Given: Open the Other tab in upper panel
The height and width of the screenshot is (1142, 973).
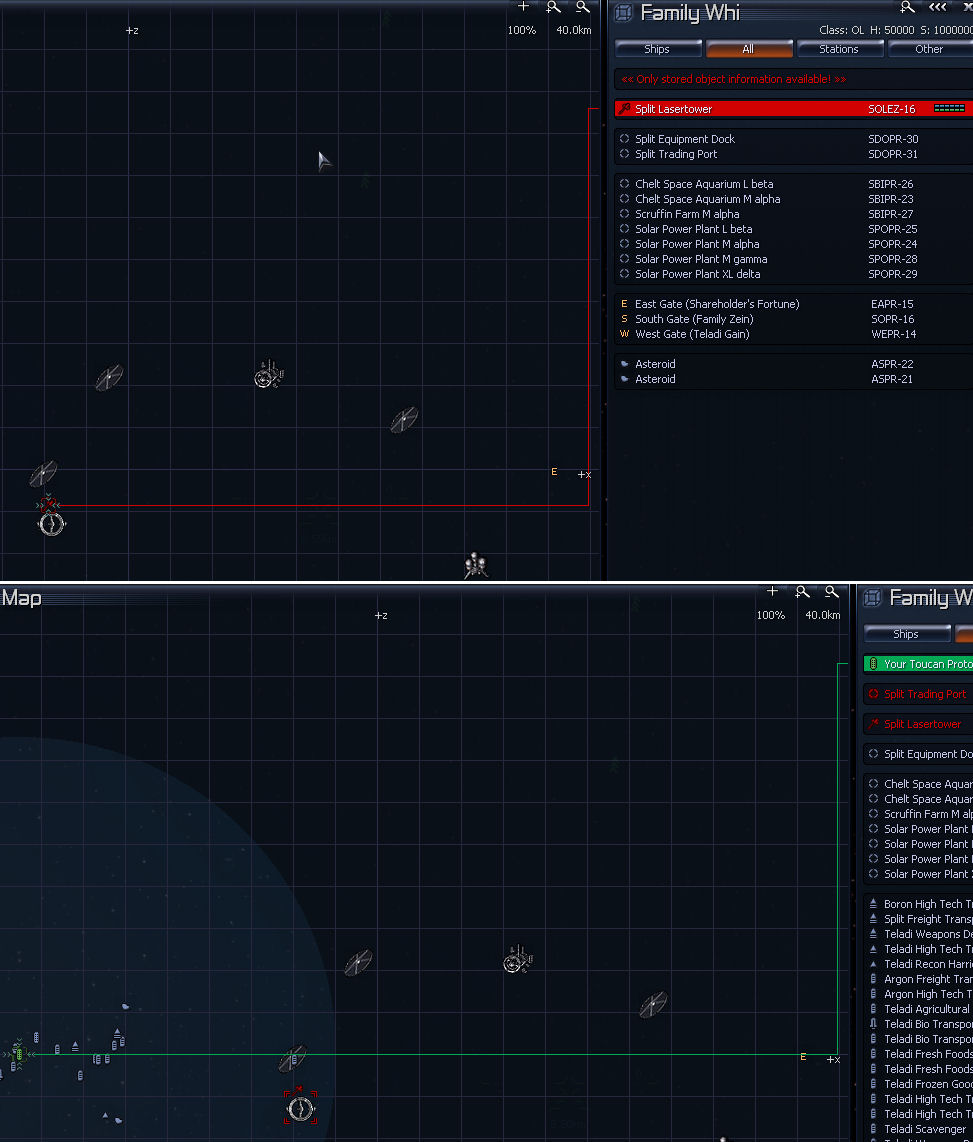Looking at the screenshot, I should 930,49.
